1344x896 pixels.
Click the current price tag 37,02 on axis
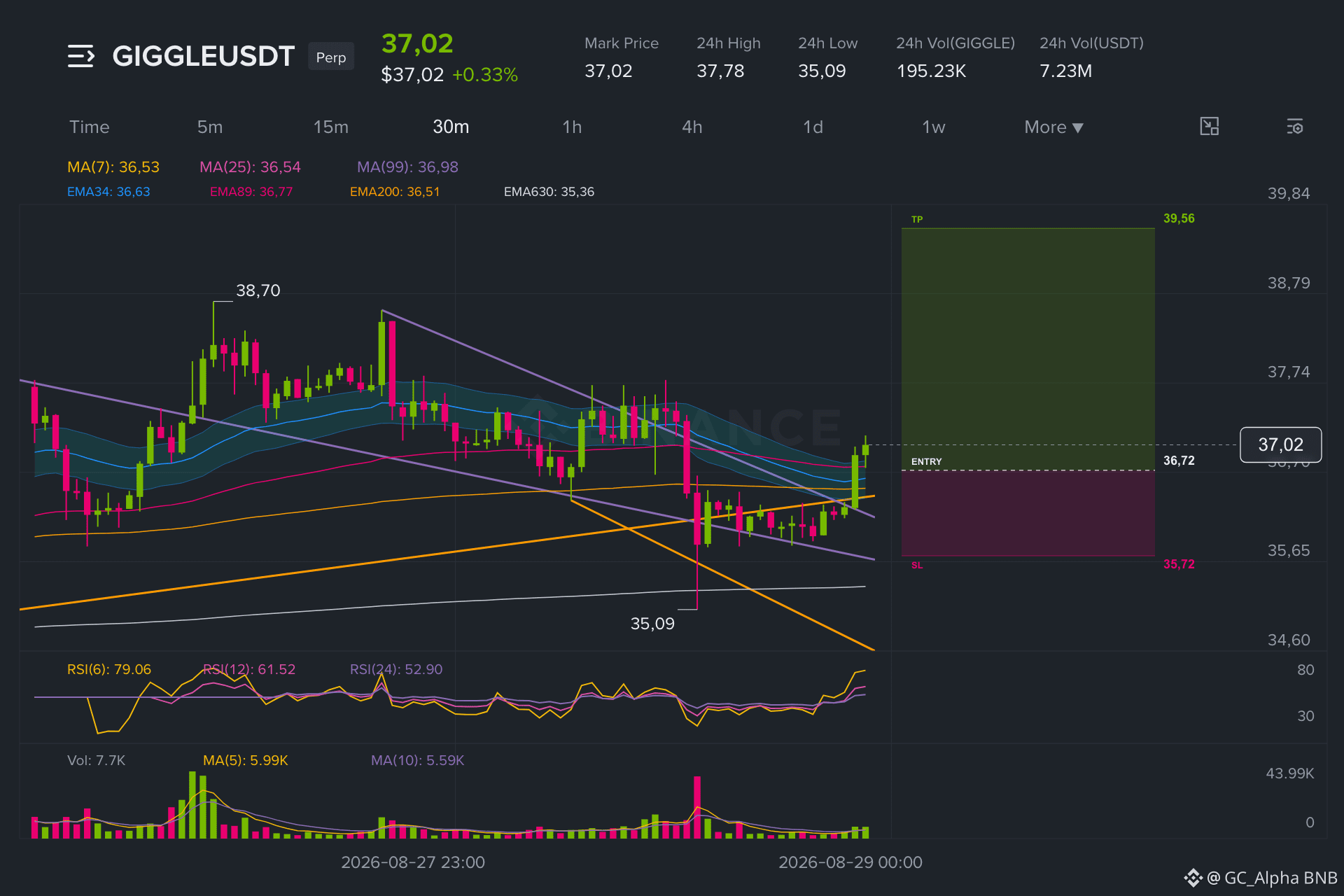pos(1281,444)
